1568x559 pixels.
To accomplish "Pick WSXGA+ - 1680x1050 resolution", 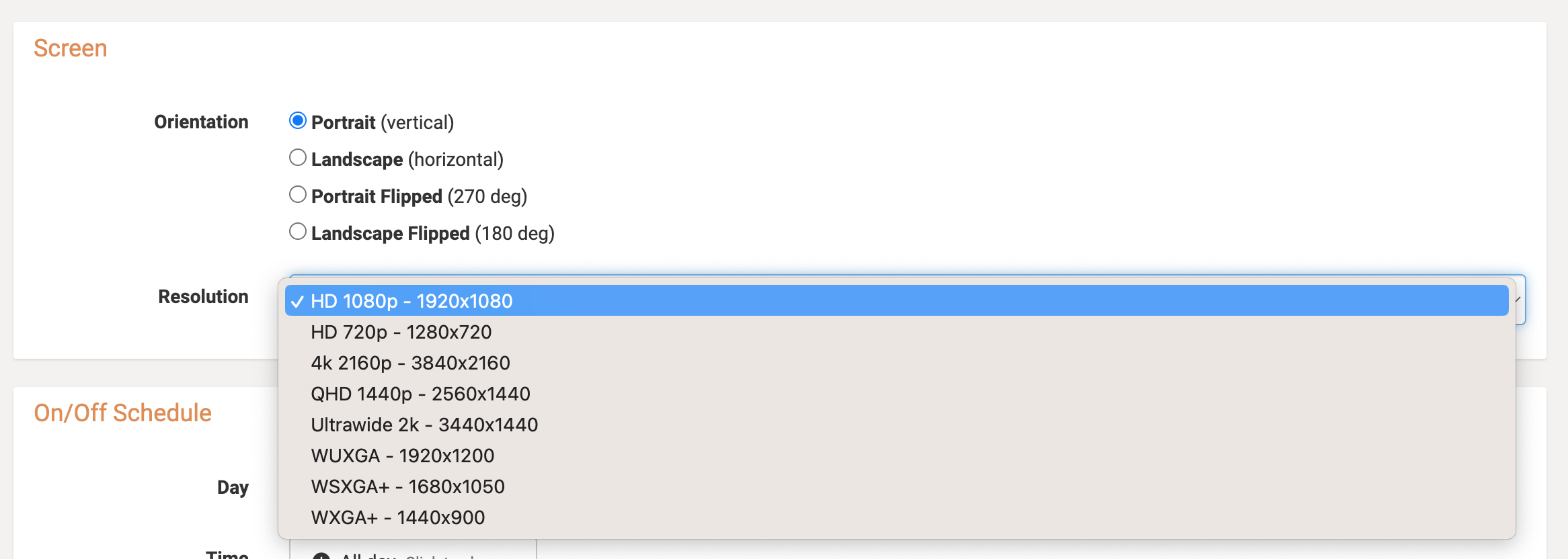I will click(407, 486).
